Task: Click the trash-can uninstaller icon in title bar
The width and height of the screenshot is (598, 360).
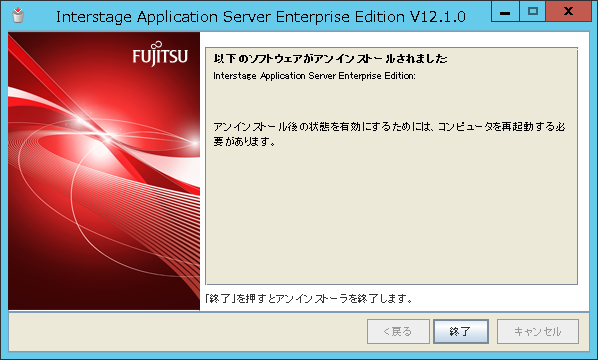Action: [18, 14]
